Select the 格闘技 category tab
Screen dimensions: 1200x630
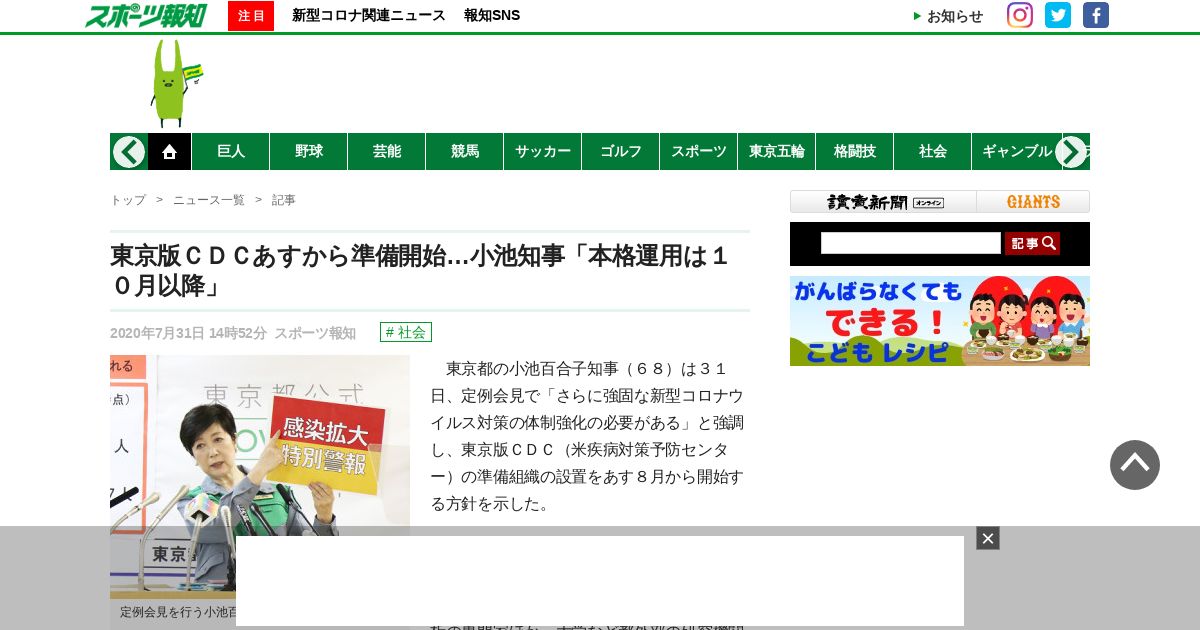pyautogui.click(x=855, y=151)
